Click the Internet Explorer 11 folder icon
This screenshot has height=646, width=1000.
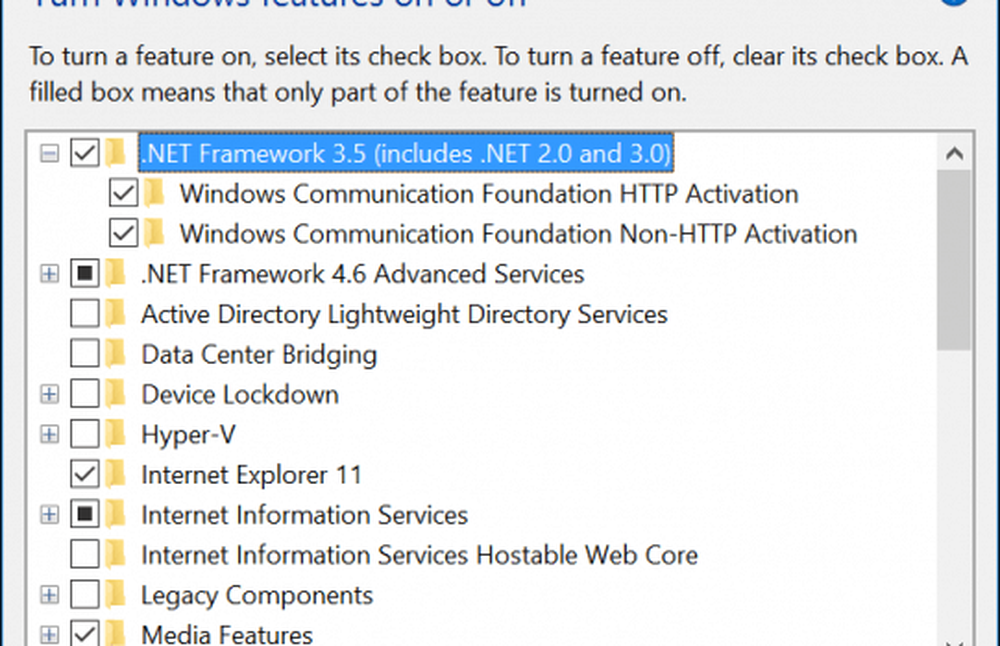tap(116, 474)
